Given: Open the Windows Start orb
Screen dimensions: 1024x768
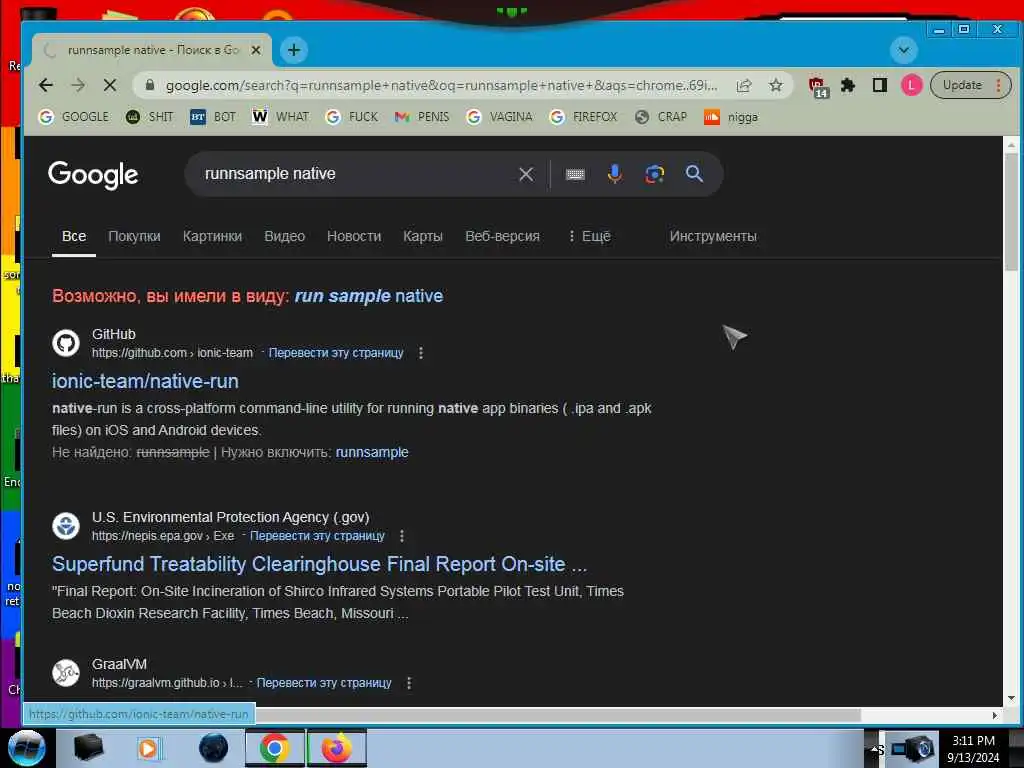Looking at the screenshot, I should point(27,748).
